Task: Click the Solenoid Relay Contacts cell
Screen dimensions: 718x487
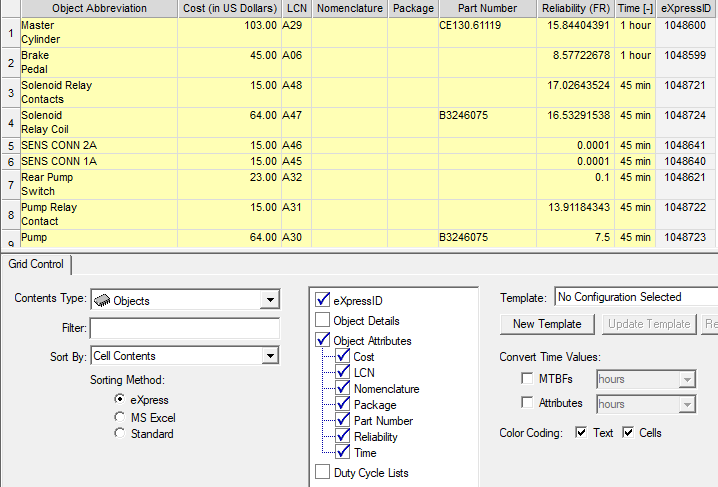Action: coord(99,92)
